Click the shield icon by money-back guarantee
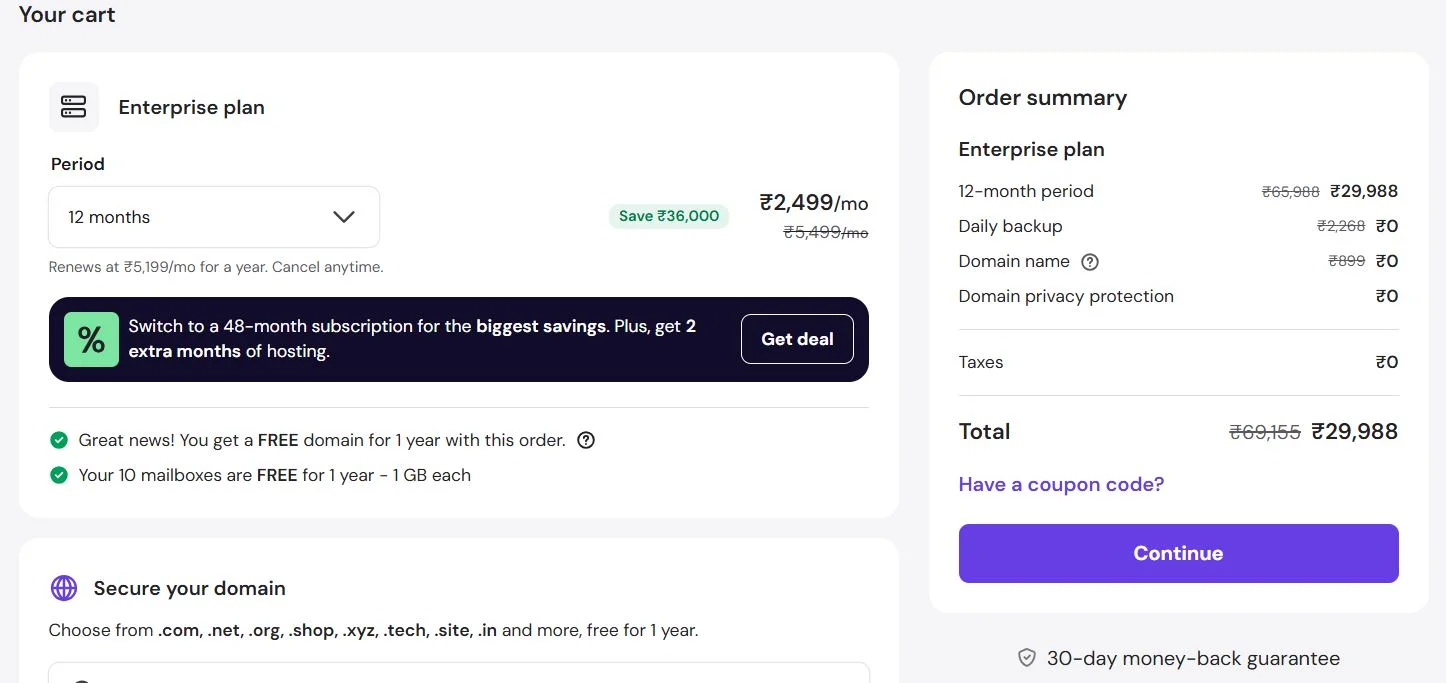 1026,658
